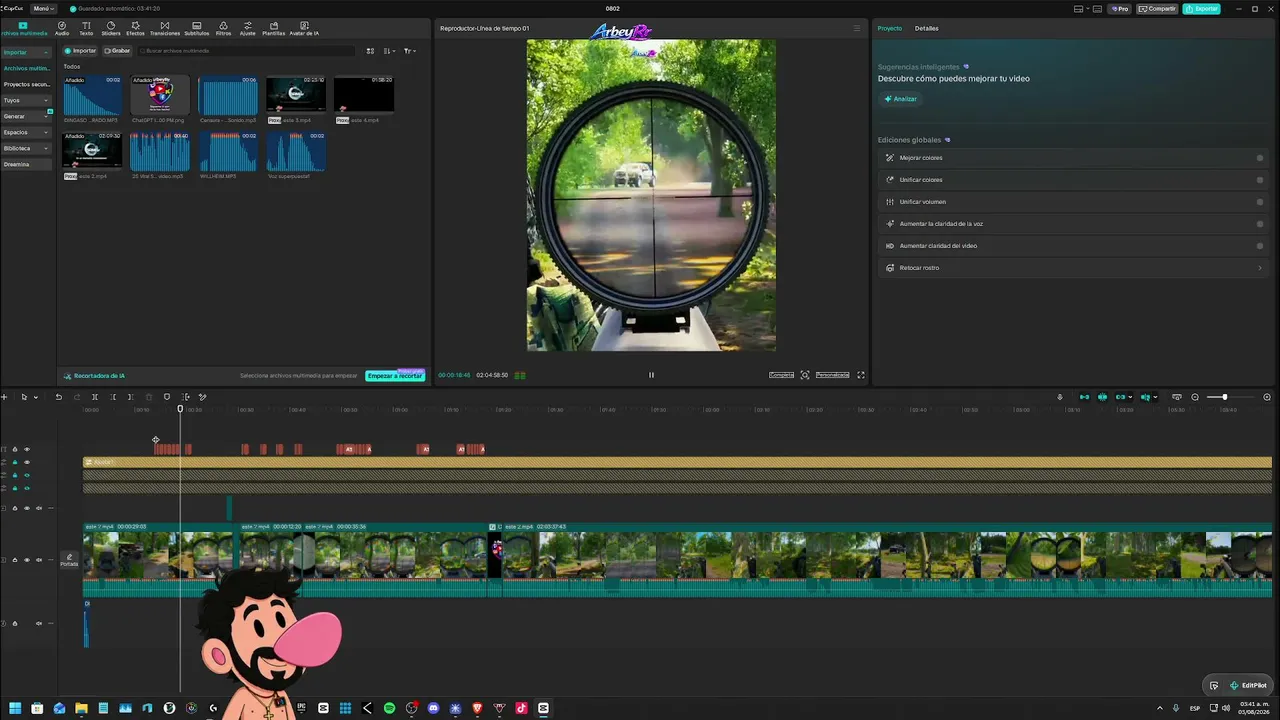Click the Buscar archivos multimedia search field
This screenshot has width=1280, height=720.
[x=246, y=51]
